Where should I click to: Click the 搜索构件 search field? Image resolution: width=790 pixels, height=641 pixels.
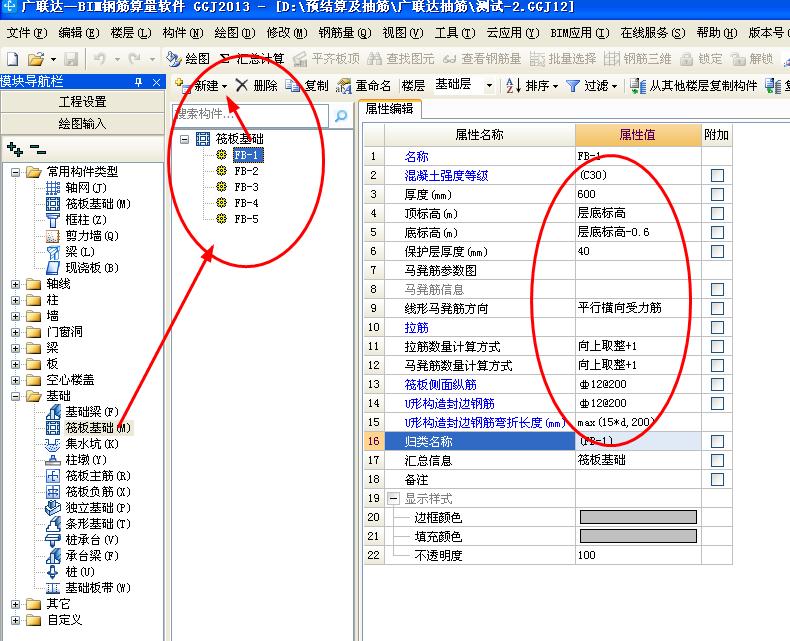click(250, 114)
